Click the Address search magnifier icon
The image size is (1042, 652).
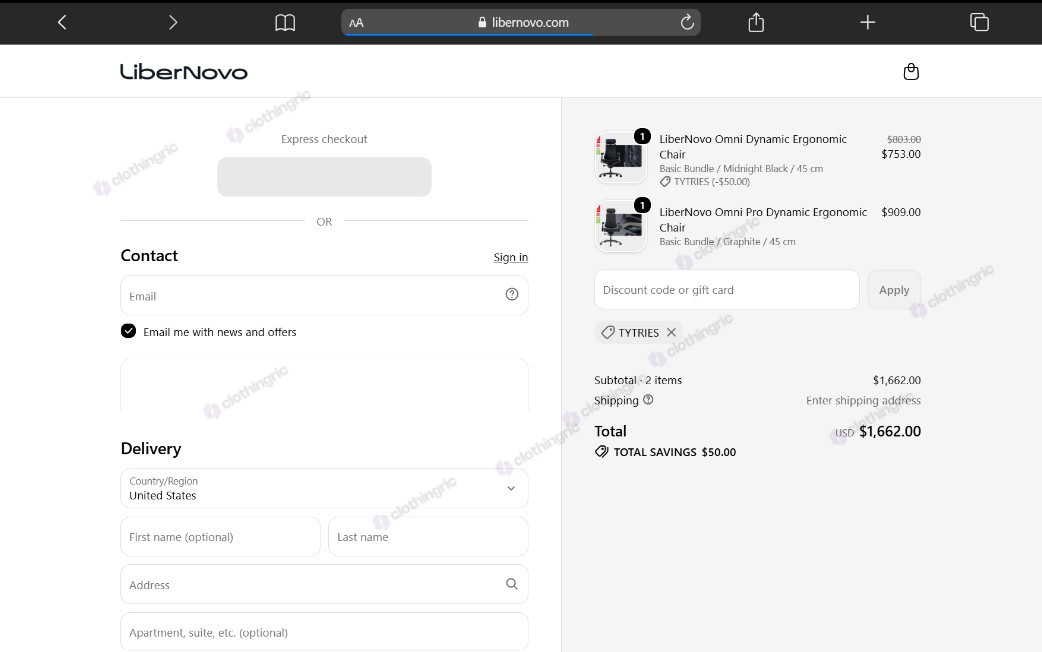coord(512,584)
